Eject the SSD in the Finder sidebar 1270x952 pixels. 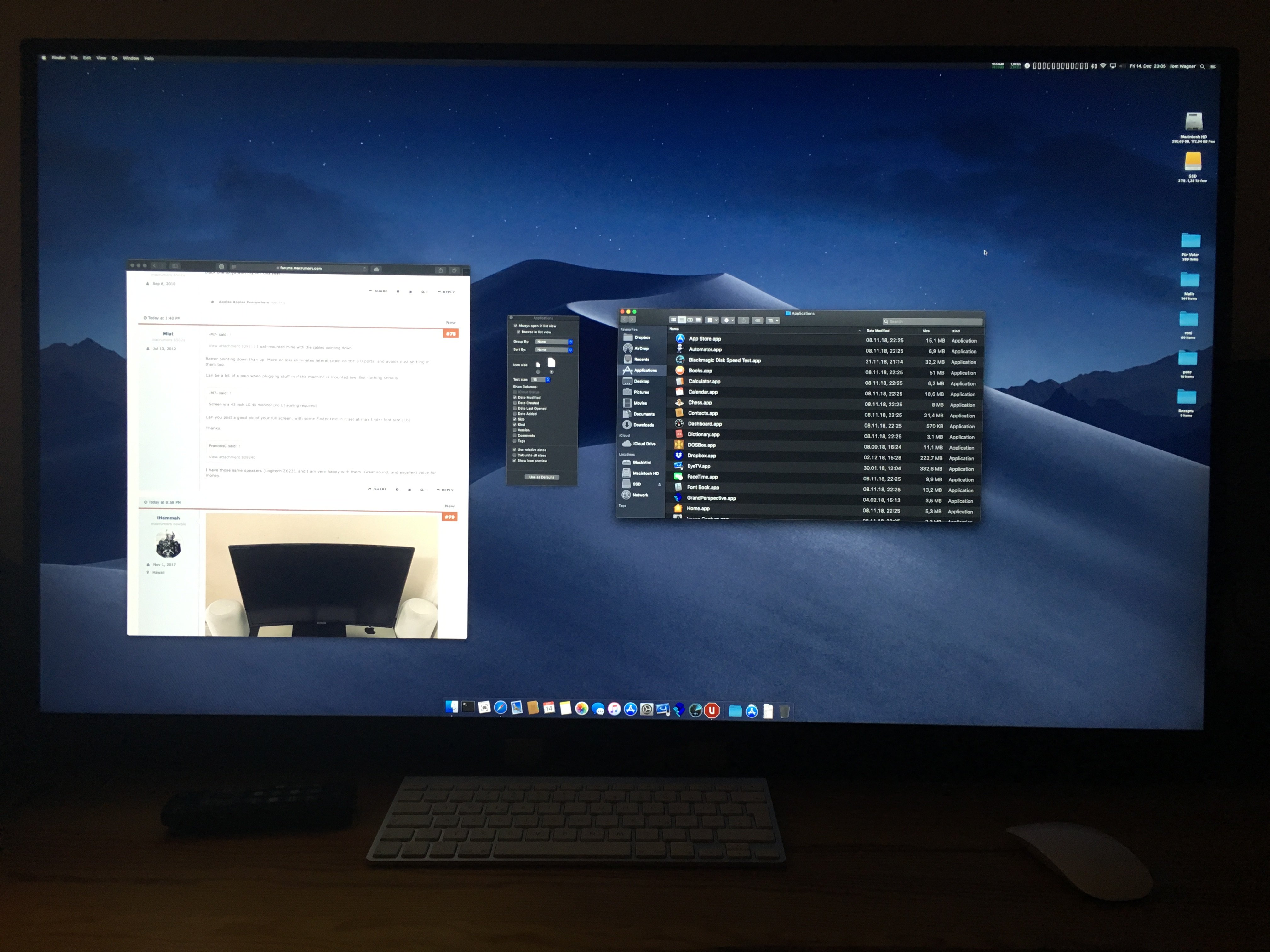(659, 484)
